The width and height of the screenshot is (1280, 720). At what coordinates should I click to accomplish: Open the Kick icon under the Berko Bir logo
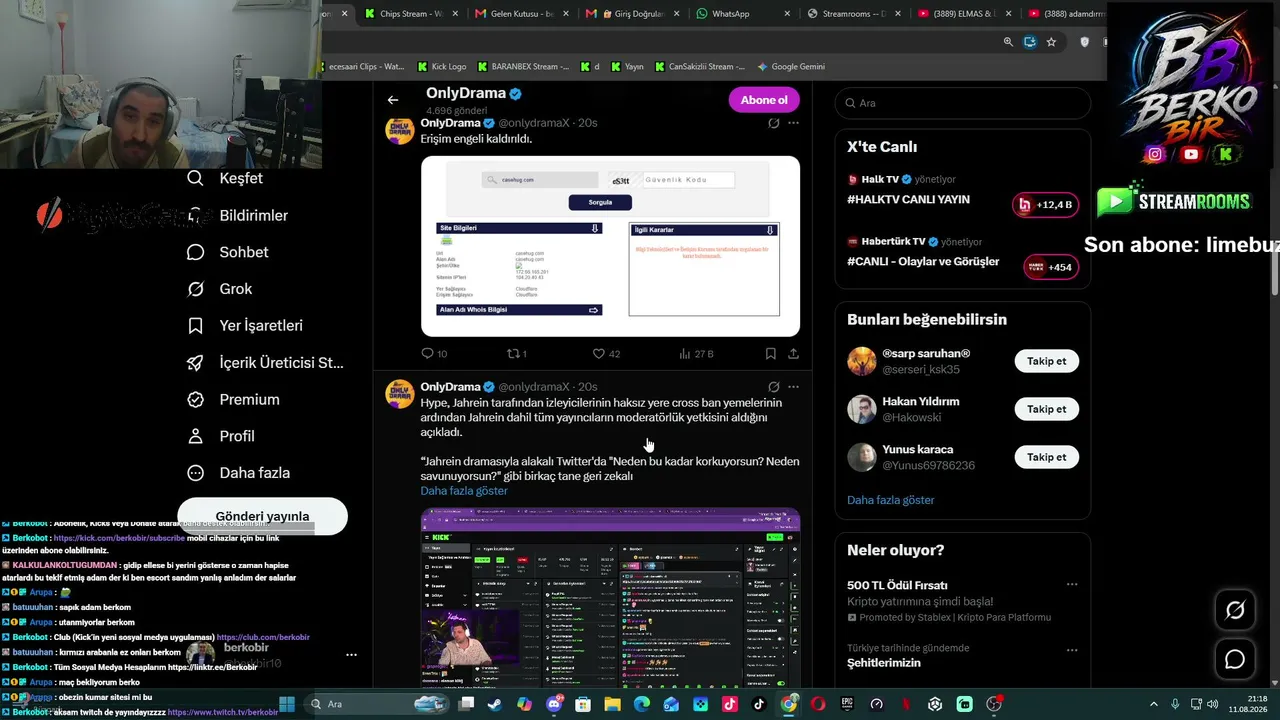click(1226, 154)
